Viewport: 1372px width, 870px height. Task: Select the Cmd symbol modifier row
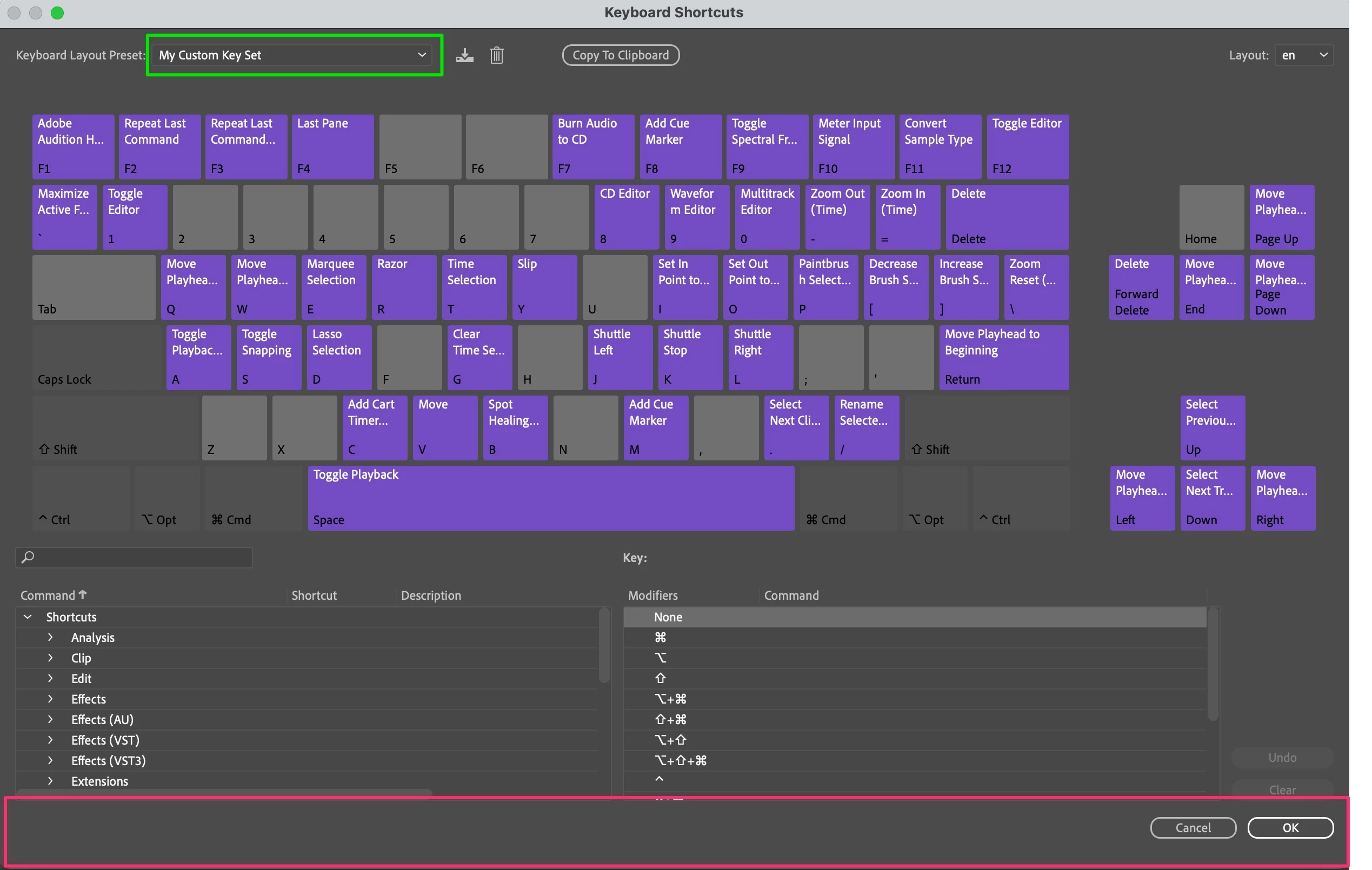pyautogui.click(x=660, y=637)
